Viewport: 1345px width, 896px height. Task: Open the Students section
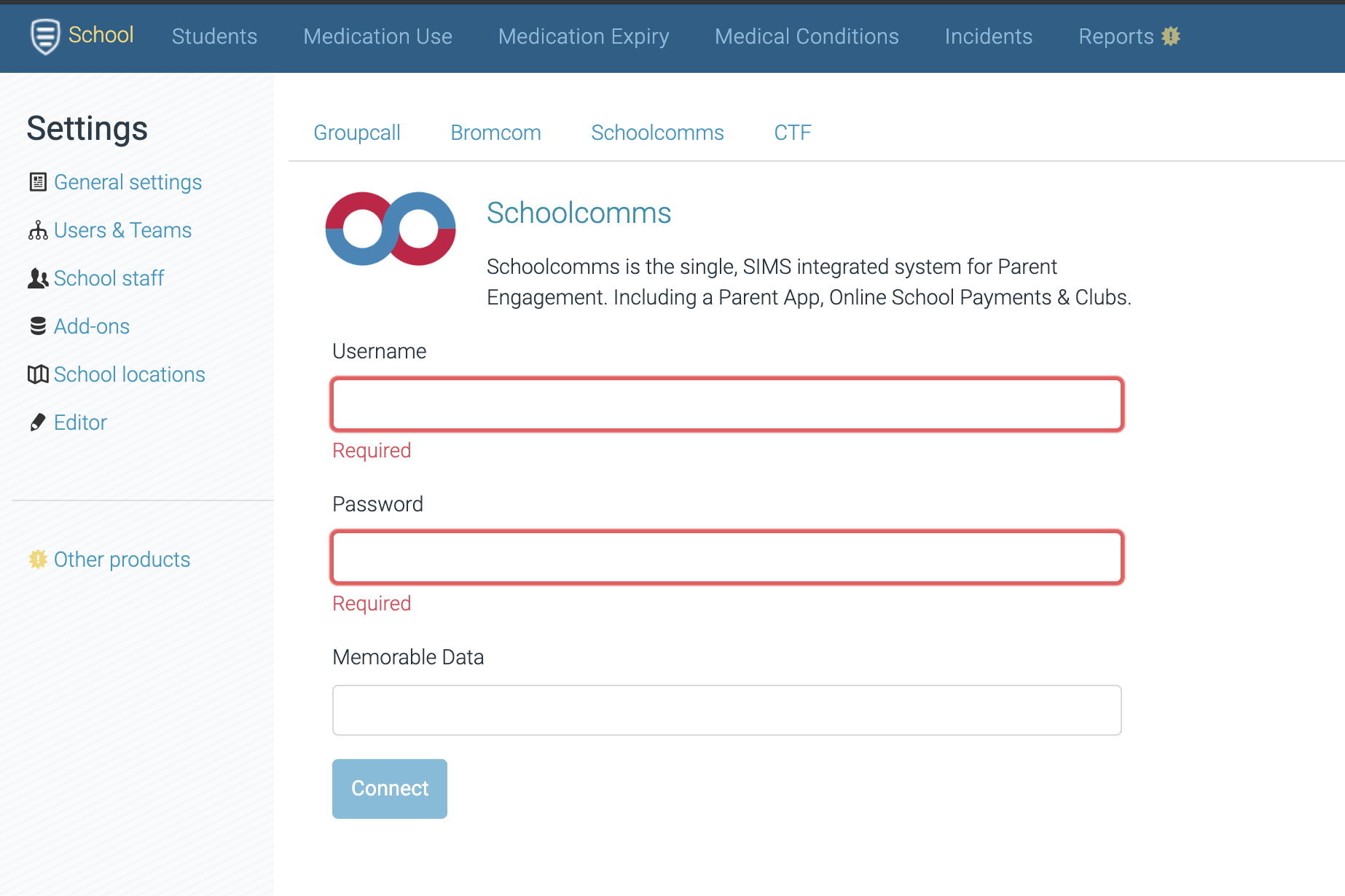click(x=214, y=36)
